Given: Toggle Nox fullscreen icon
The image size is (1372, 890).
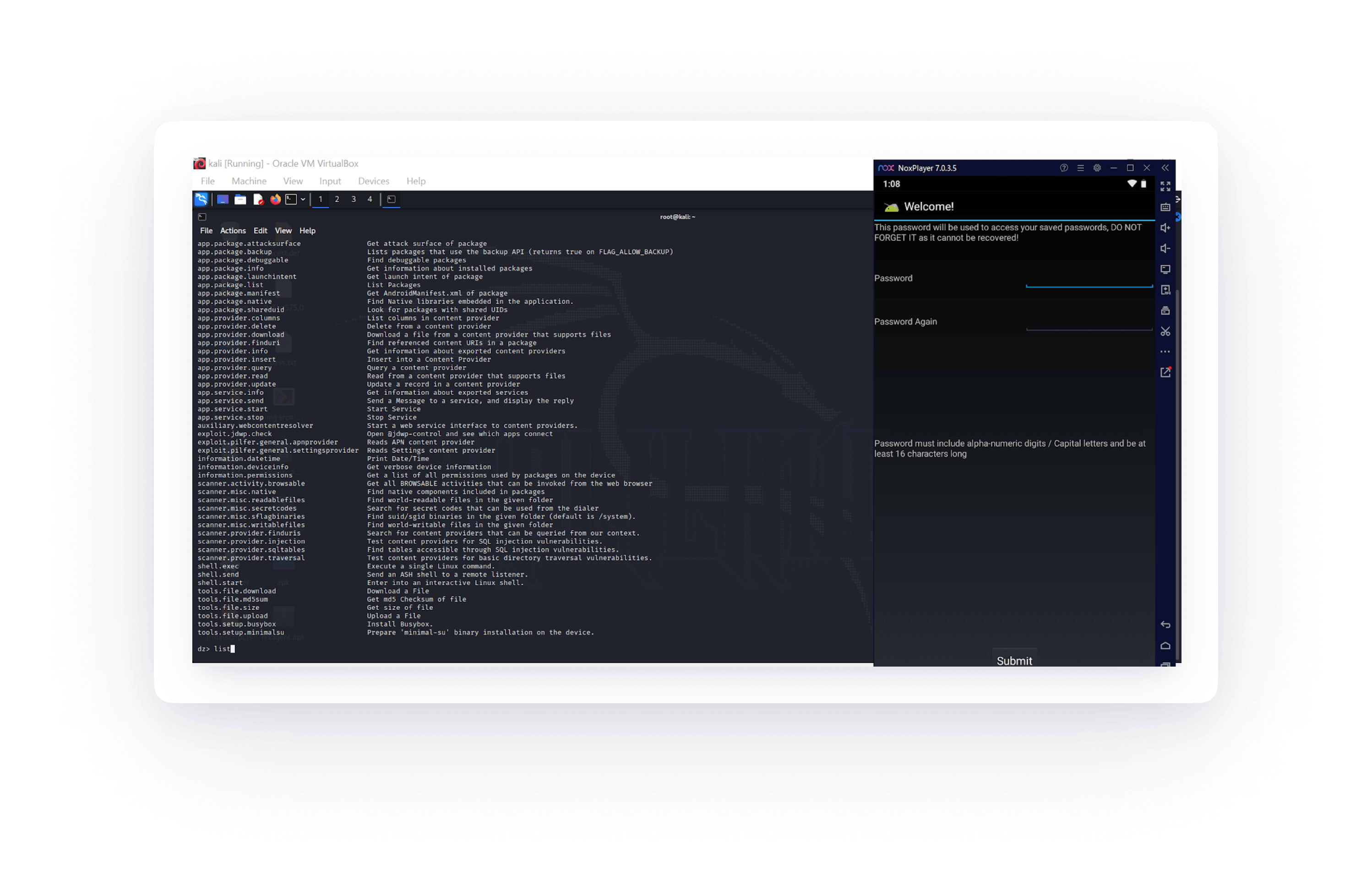Looking at the screenshot, I should click(1165, 186).
